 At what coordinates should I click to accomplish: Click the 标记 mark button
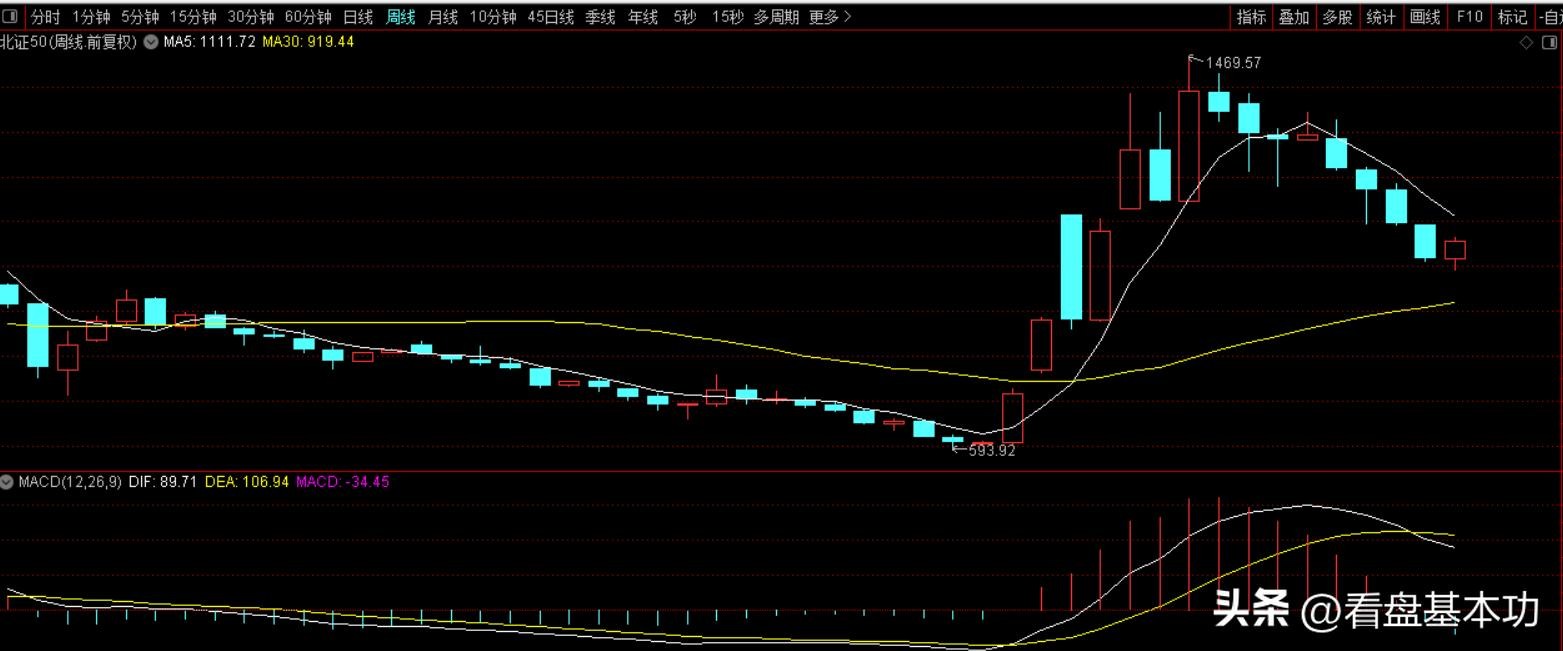1512,17
